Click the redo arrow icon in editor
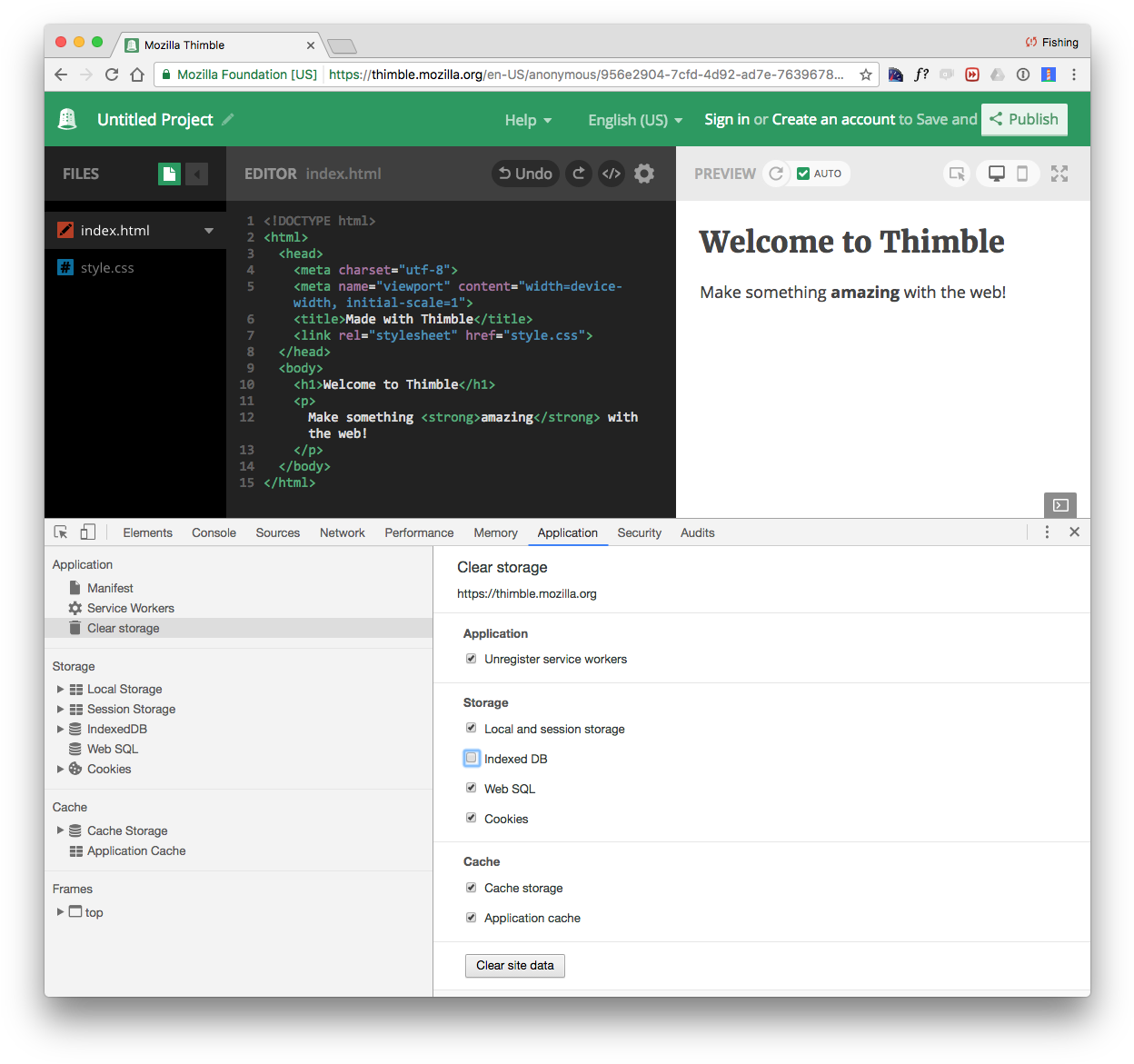Viewport: 1134px width, 1064px height. [x=579, y=174]
